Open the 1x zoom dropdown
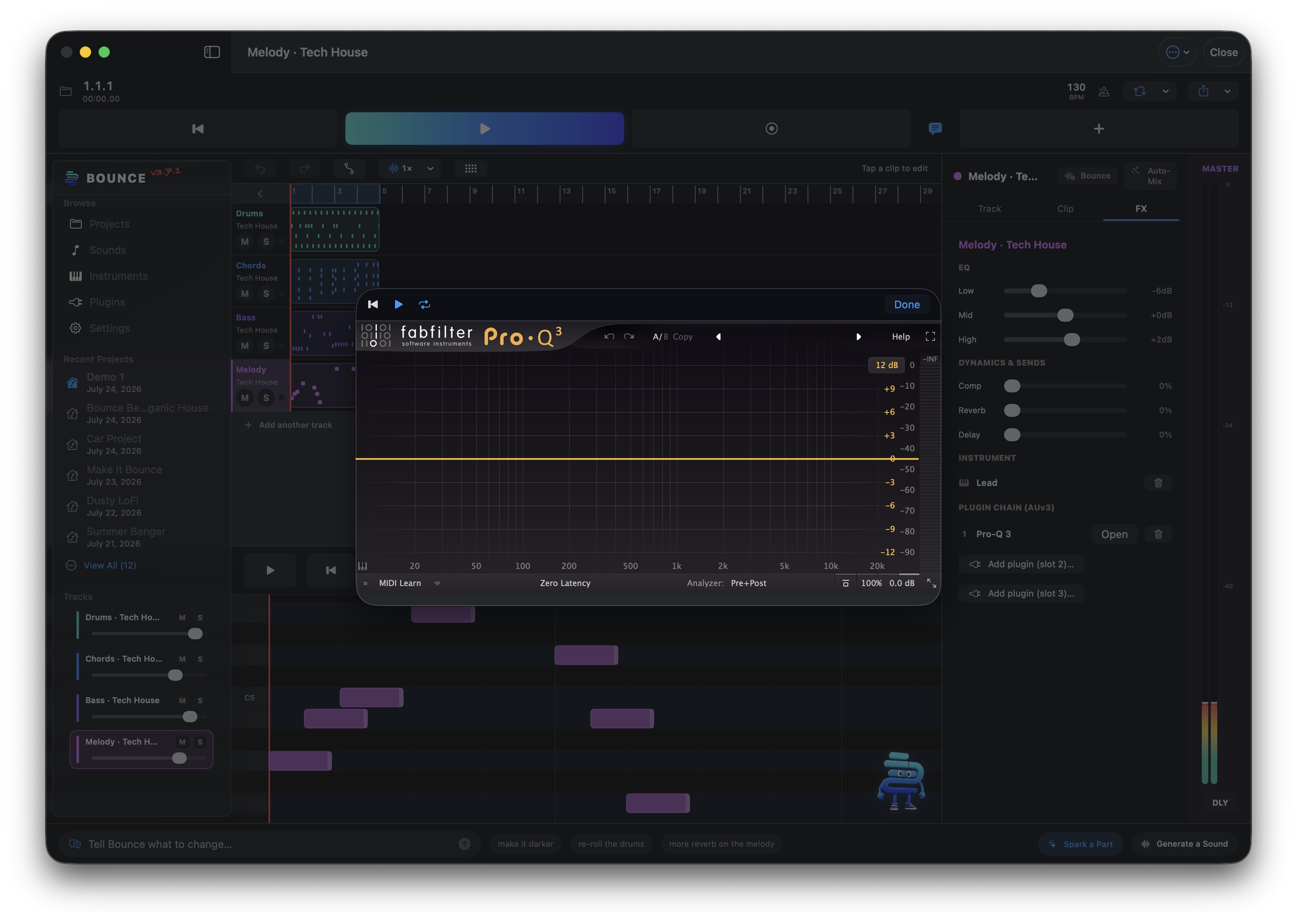1297x924 pixels. pos(410,168)
